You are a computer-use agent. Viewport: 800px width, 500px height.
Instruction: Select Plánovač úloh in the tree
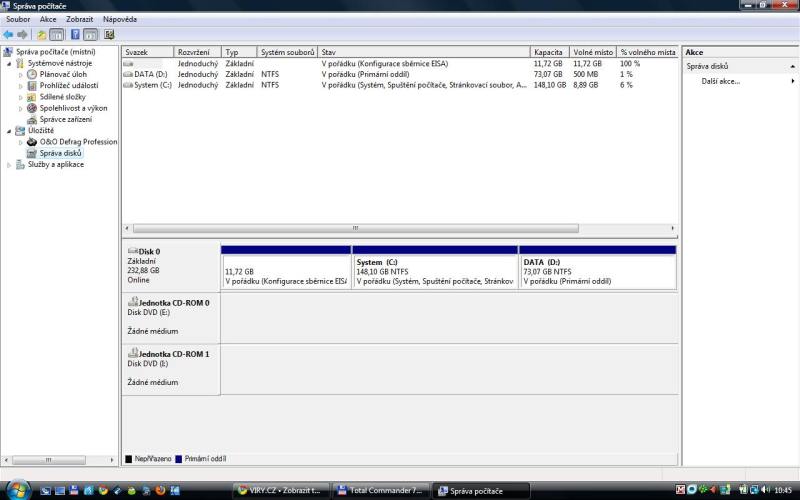click(x=63, y=74)
